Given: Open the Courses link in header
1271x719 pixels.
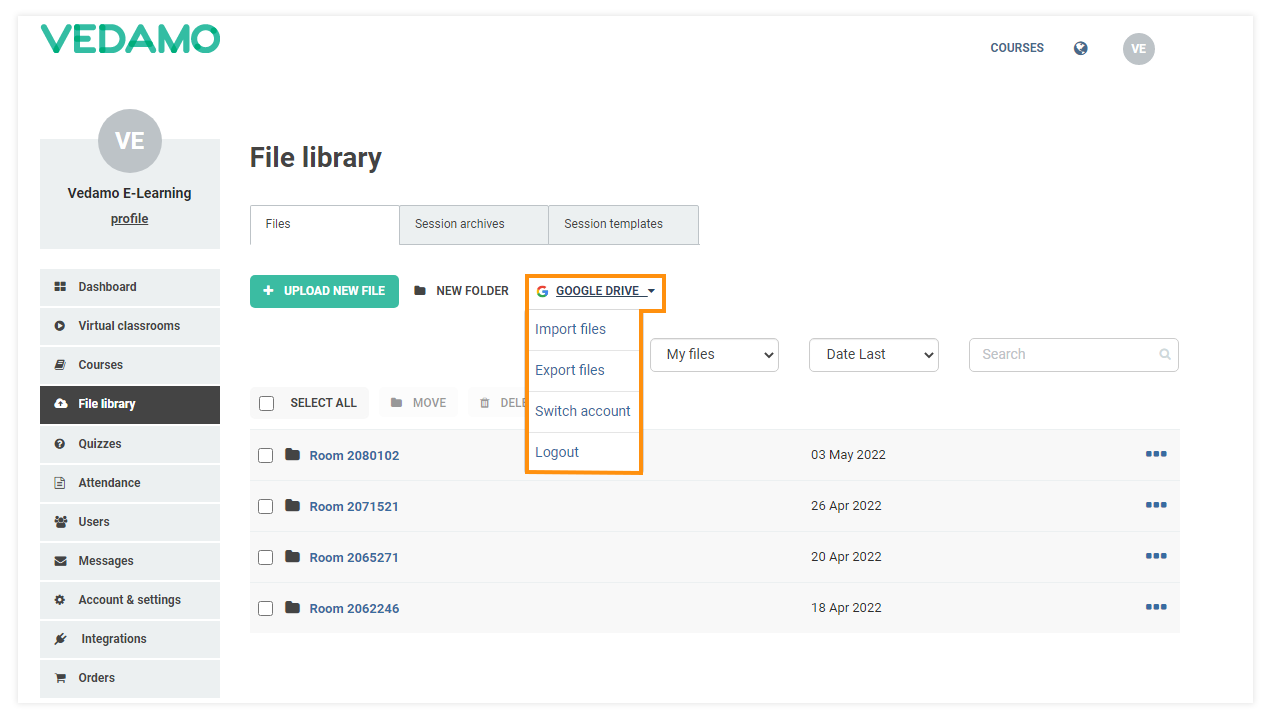Looking at the screenshot, I should click(x=1017, y=48).
